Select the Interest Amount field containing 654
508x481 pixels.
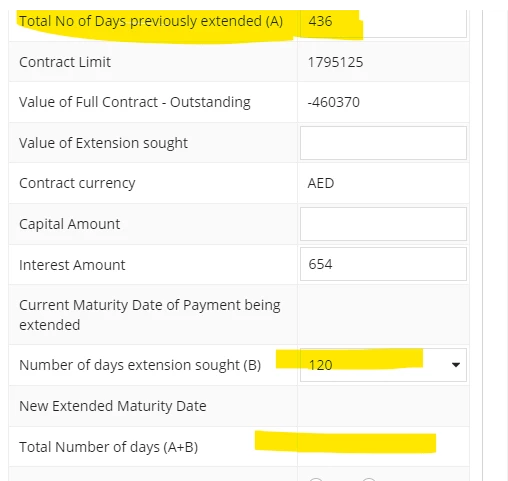tap(383, 264)
